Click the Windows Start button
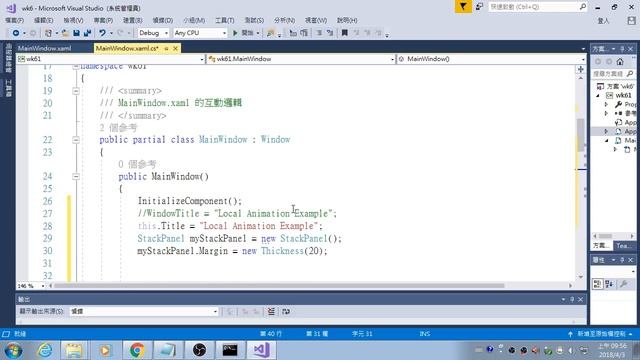Image resolution: width=640 pixels, height=360 pixels. tap(13, 350)
